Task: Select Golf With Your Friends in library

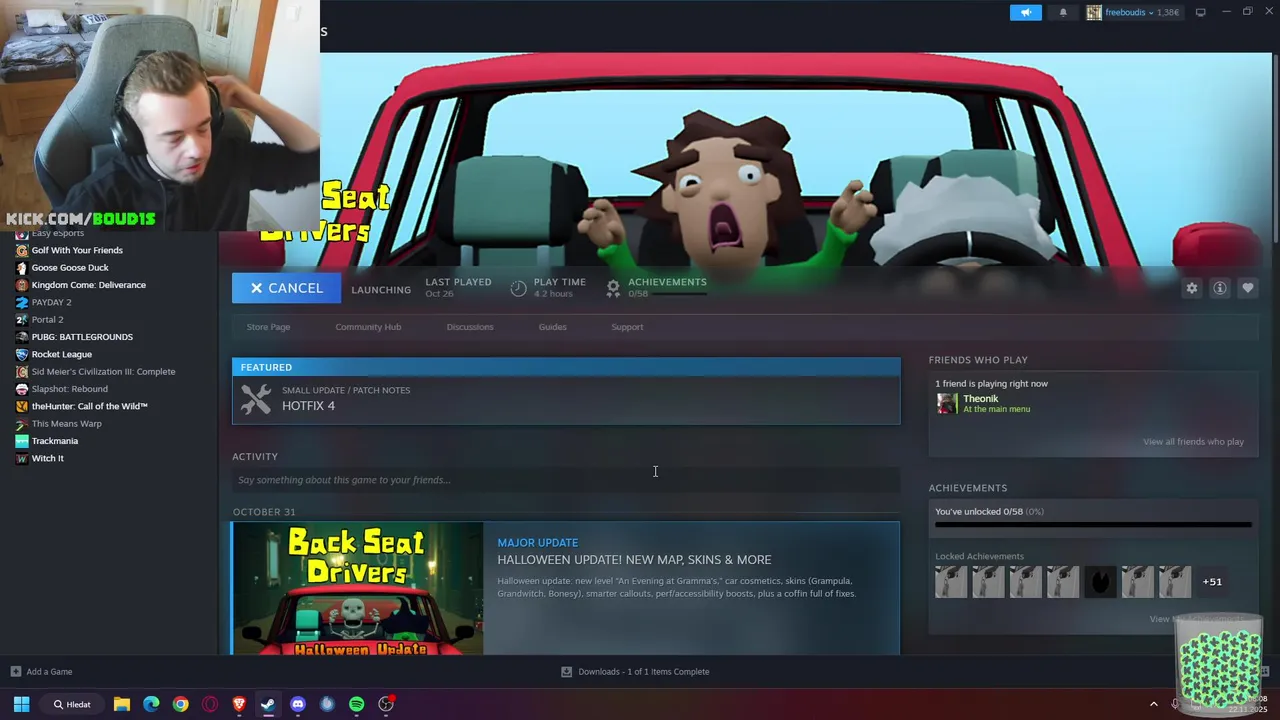Action: (x=77, y=250)
